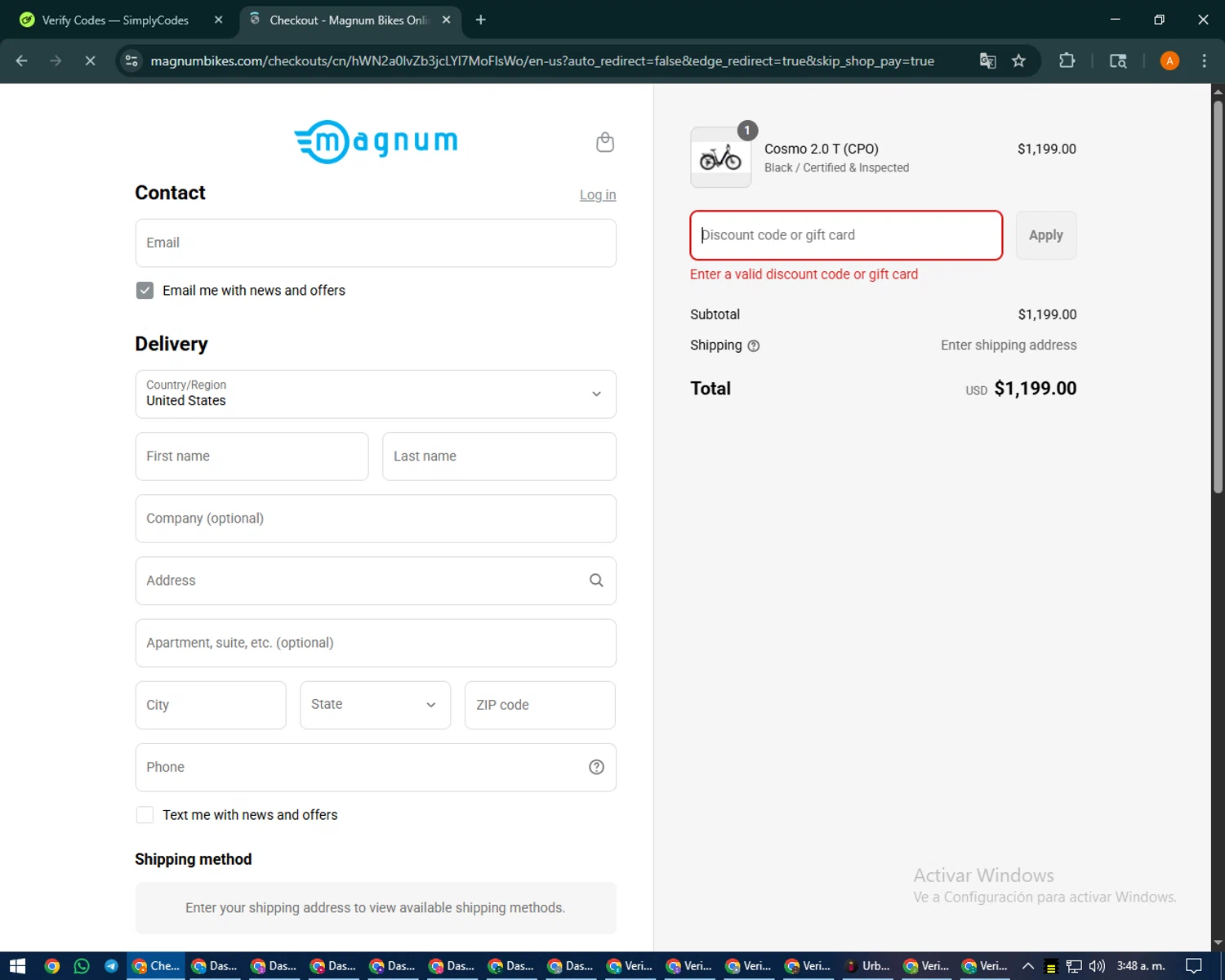This screenshot has width=1225, height=980.
Task: Open the network icon in system tray
Action: pyautogui.click(x=1074, y=966)
